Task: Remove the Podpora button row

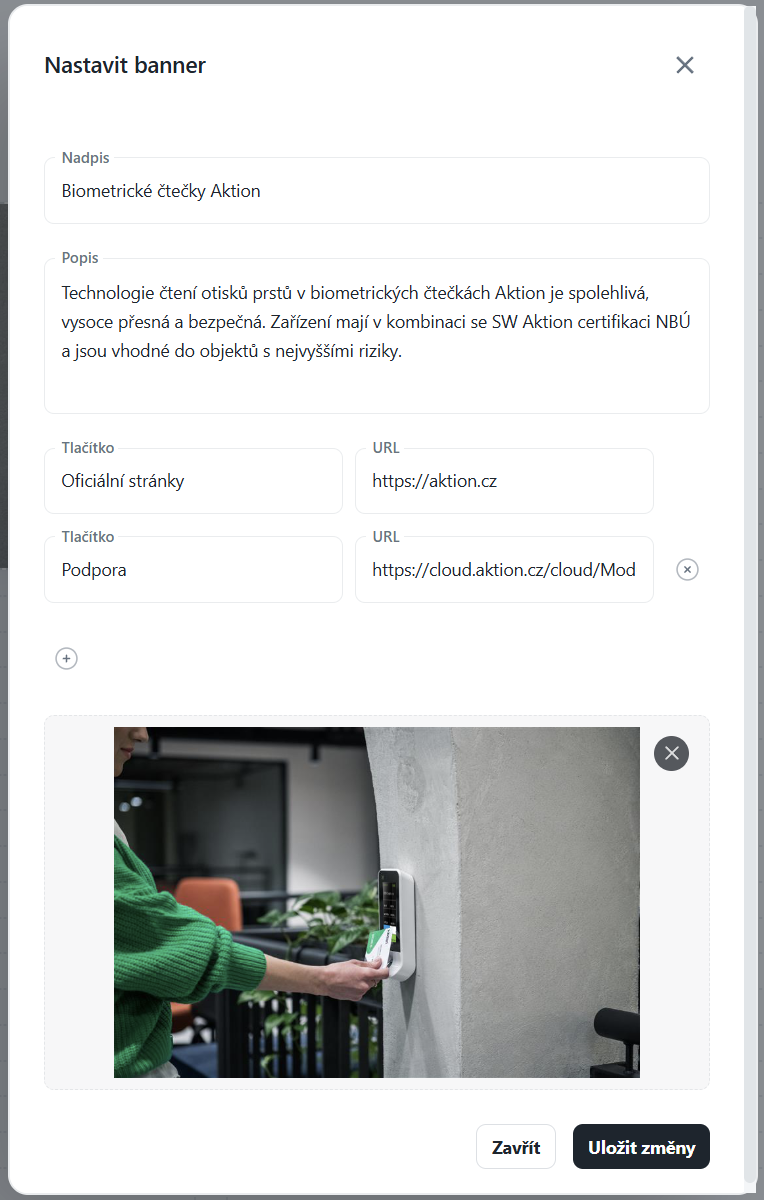Action: [x=687, y=569]
